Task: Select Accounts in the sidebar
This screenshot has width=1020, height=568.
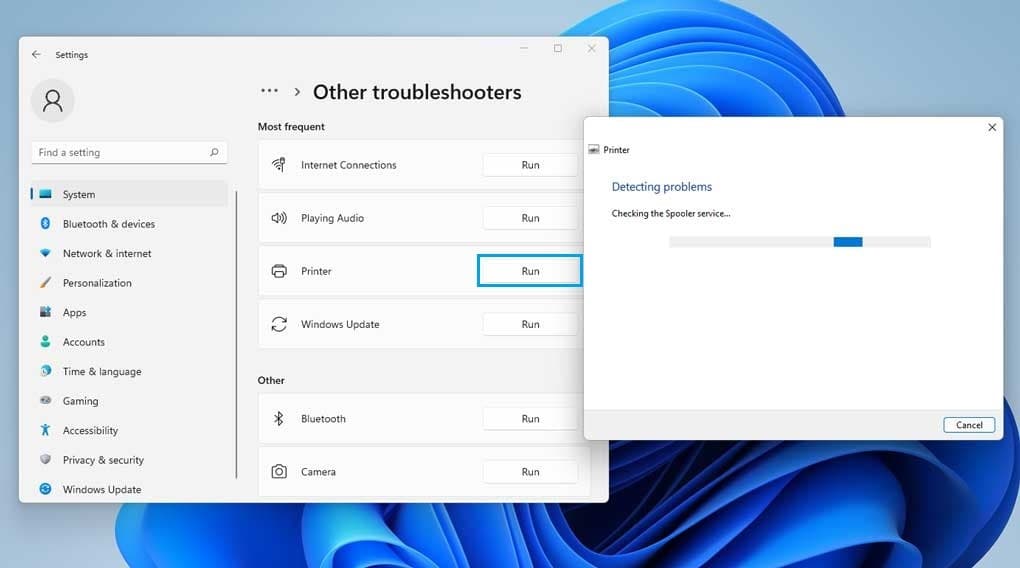Action: [129, 342]
